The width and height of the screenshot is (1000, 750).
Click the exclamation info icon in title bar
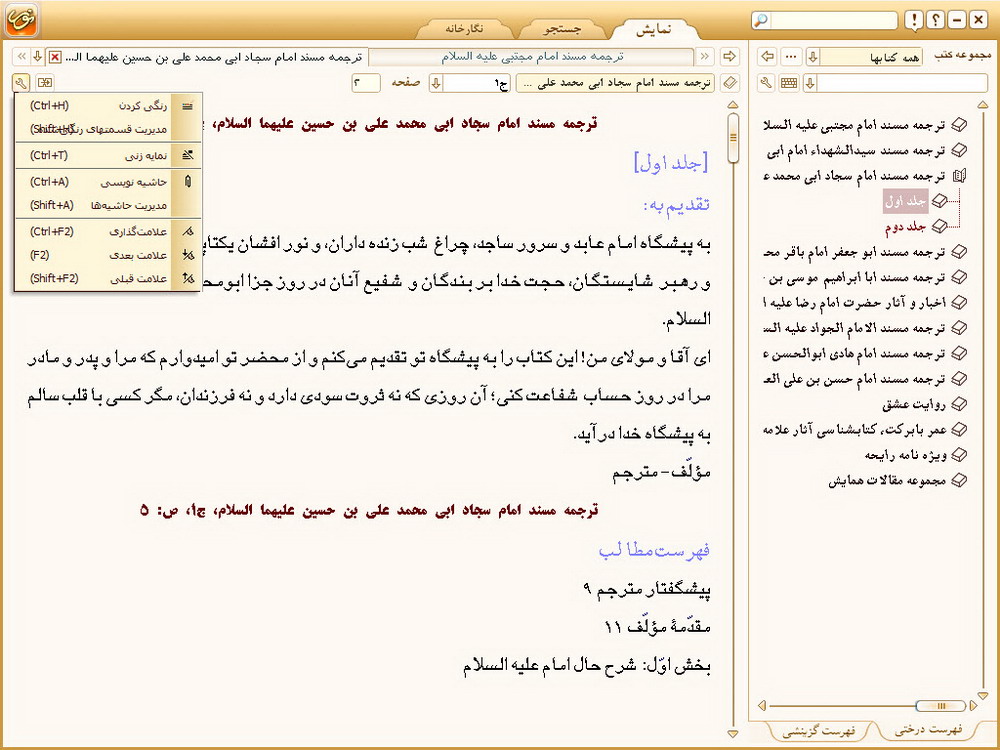[x=915, y=20]
